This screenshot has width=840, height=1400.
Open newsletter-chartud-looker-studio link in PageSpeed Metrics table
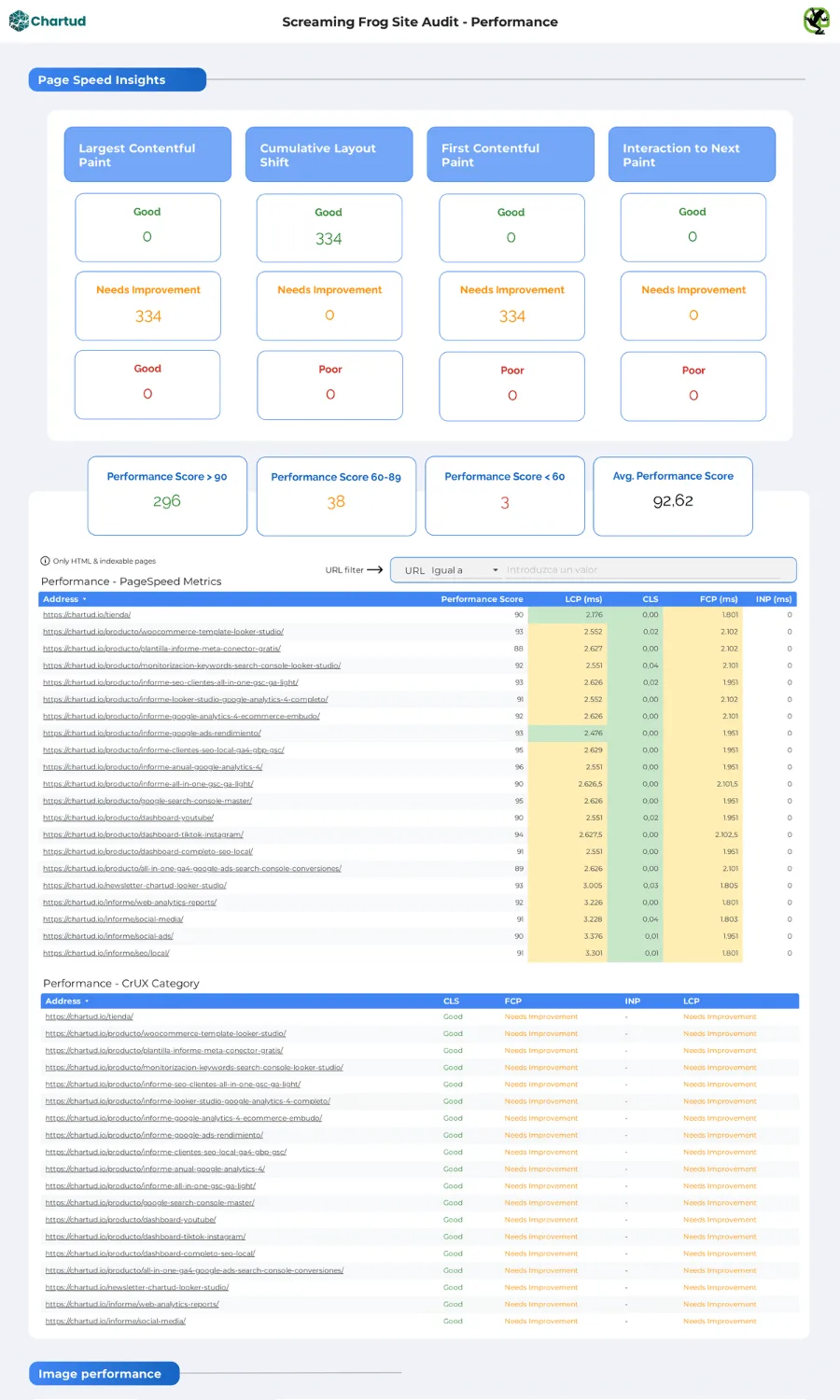tap(134, 886)
